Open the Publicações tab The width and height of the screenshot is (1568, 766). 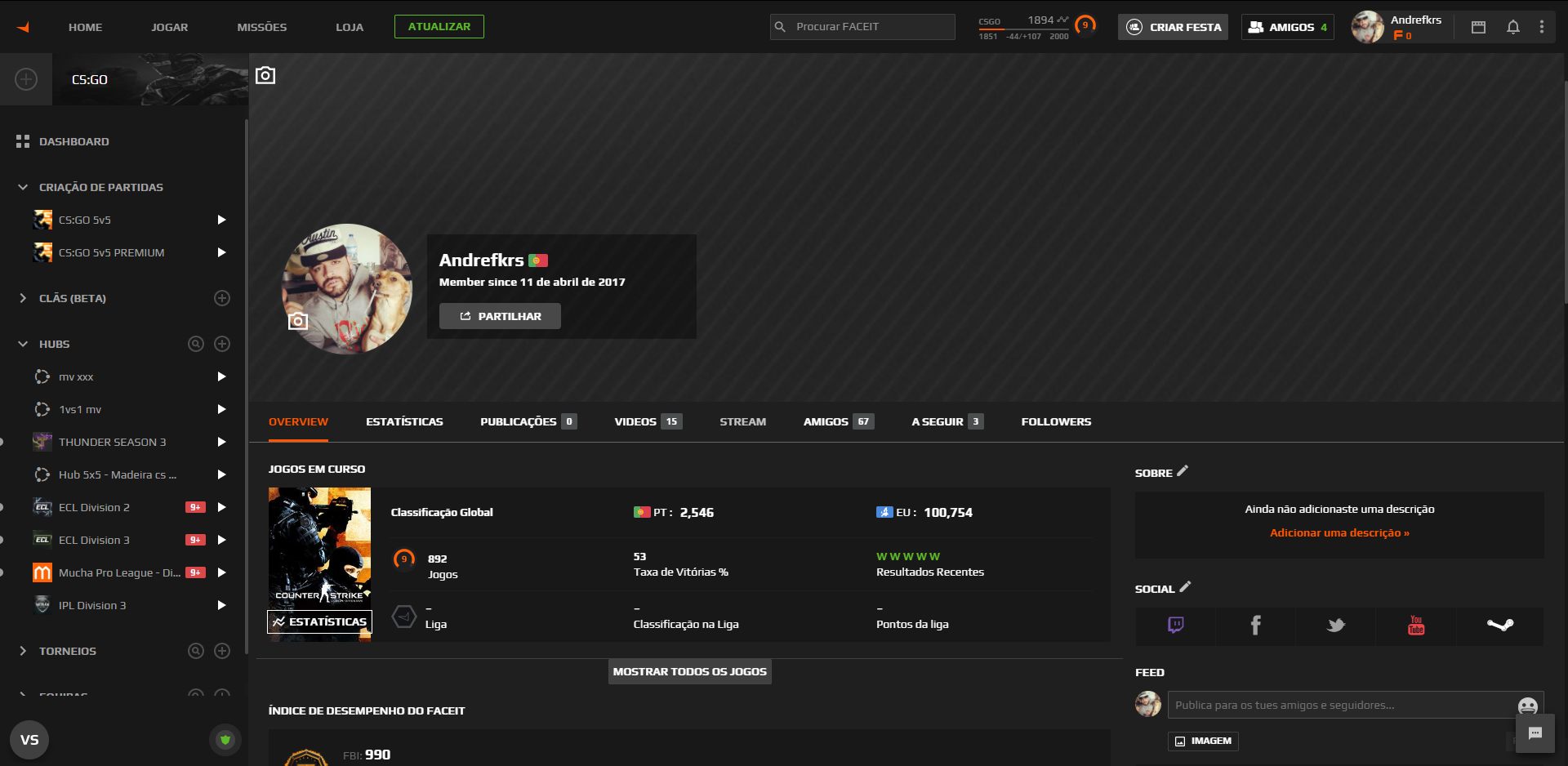(x=528, y=421)
